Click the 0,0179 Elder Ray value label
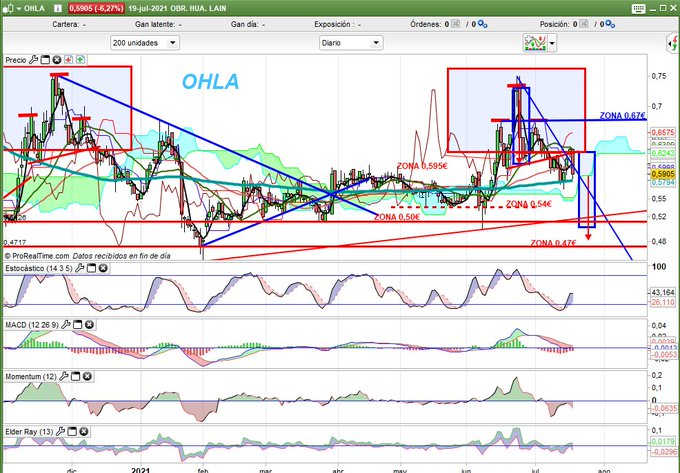This screenshot has width=680, height=473. (x=664, y=442)
